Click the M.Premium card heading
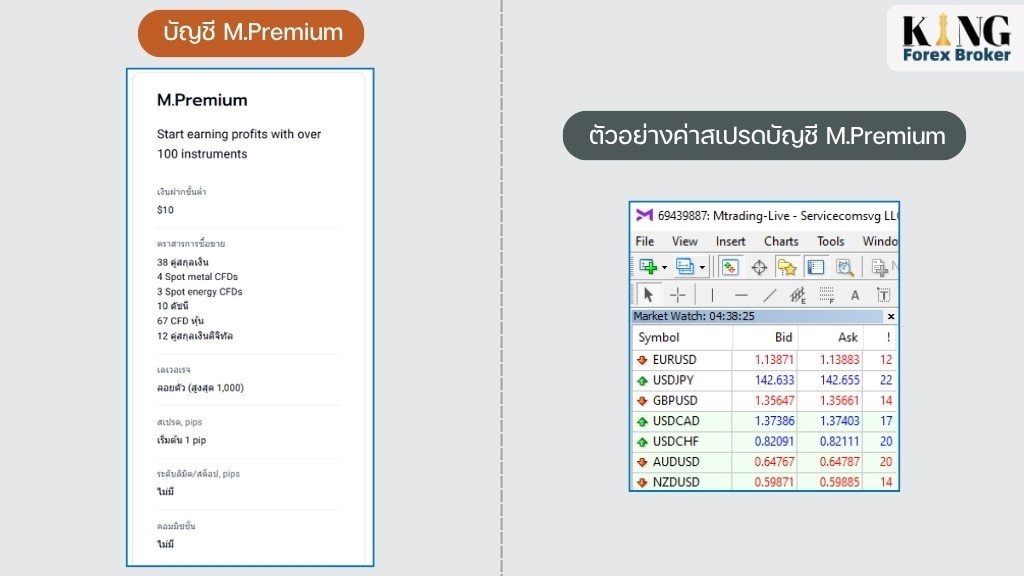 pos(202,100)
